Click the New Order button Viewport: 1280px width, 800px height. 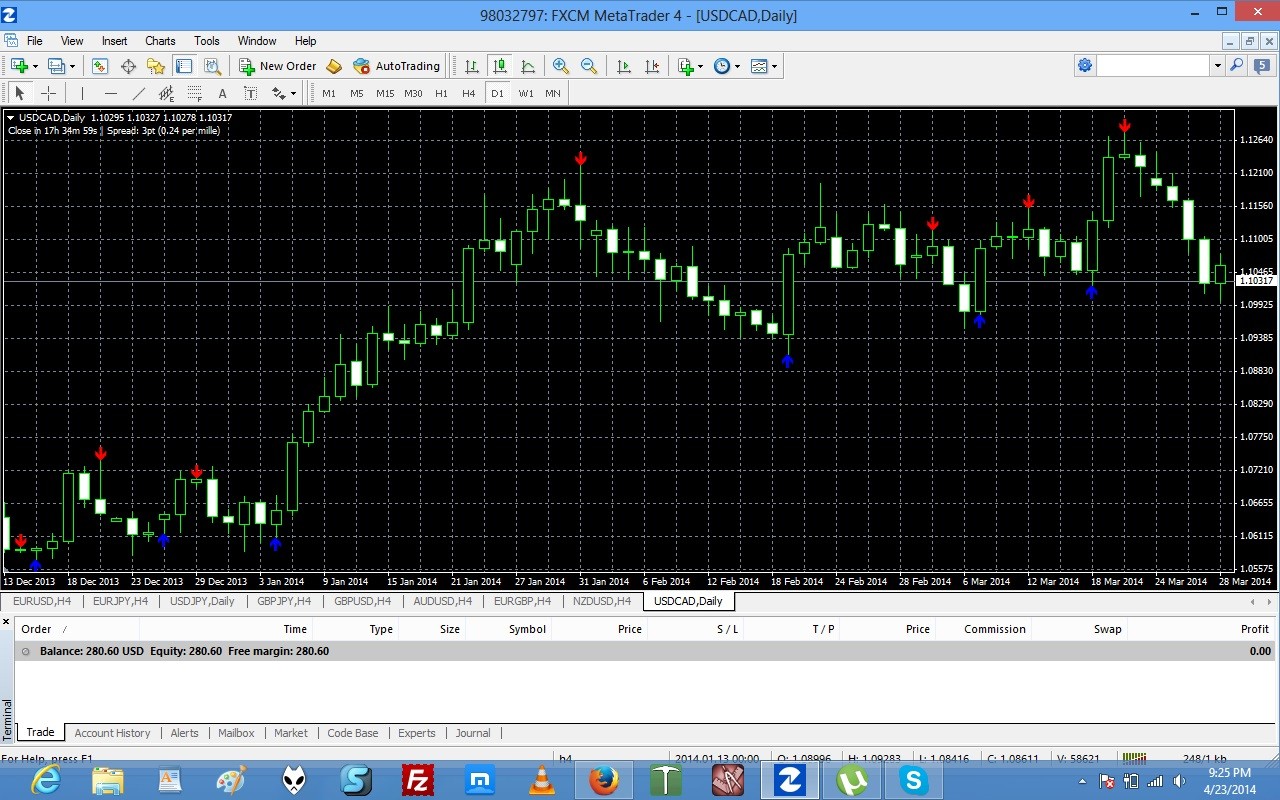click(x=278, y=66)
